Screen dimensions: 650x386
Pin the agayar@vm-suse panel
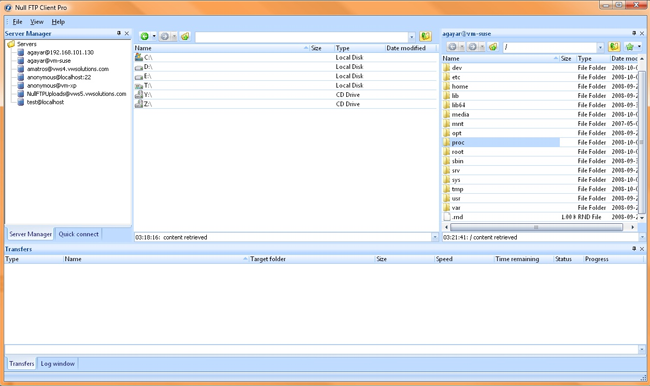pos(634,33)
